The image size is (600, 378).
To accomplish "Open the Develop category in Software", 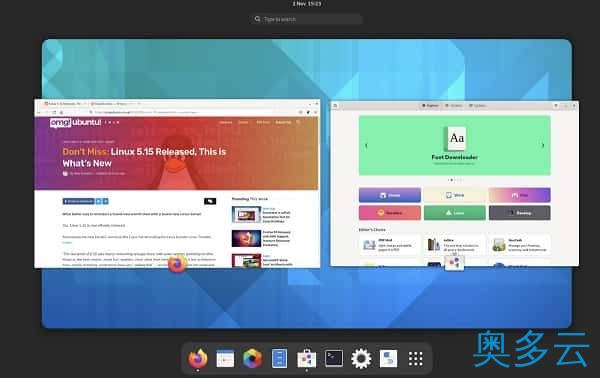I will point(520,213).
